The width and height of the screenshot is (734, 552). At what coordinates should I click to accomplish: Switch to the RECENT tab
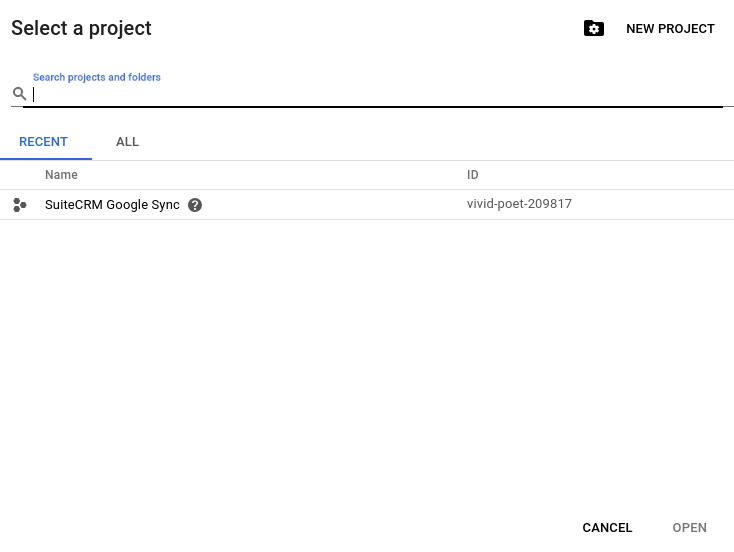point(43,142)
